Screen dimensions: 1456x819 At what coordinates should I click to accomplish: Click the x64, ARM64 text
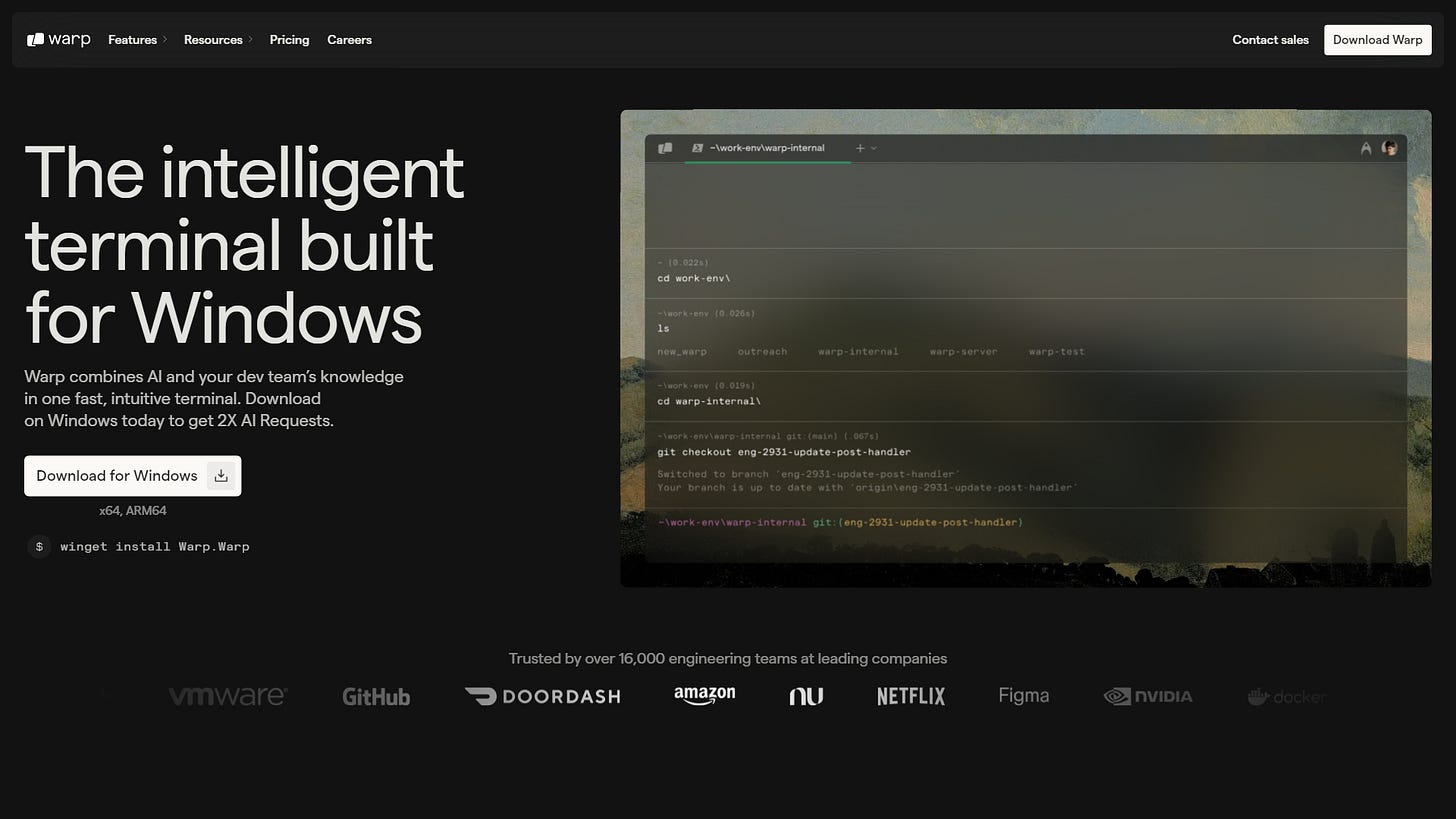pos(133,511)
